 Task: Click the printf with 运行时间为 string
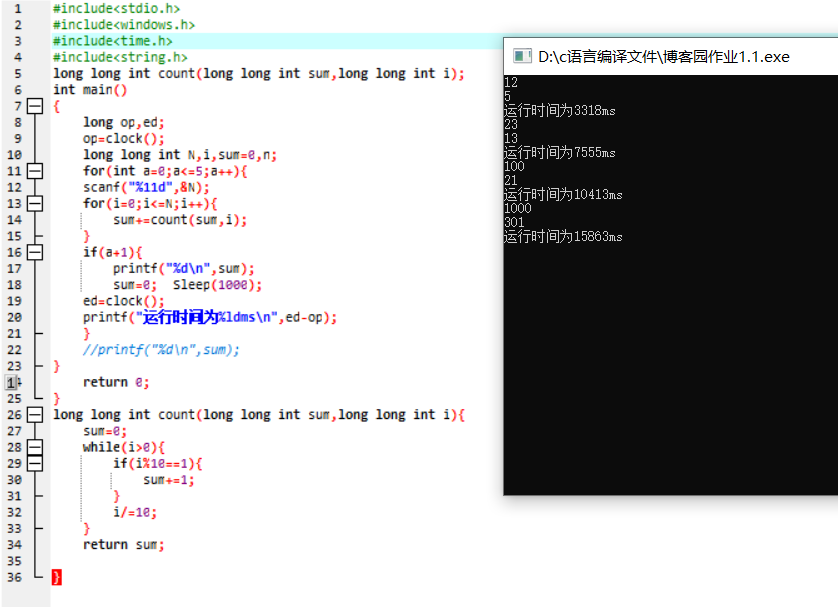210,317
